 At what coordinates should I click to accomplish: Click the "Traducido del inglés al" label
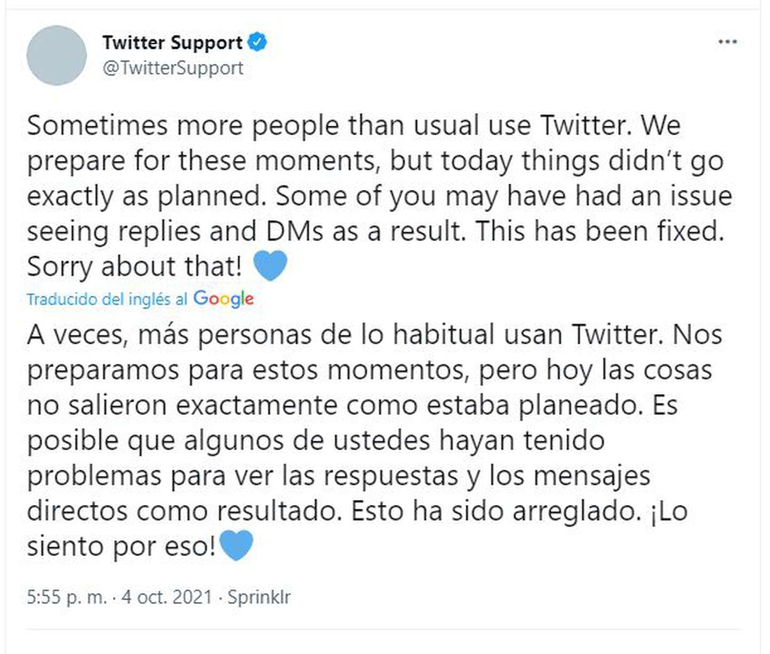coord(107,299)
